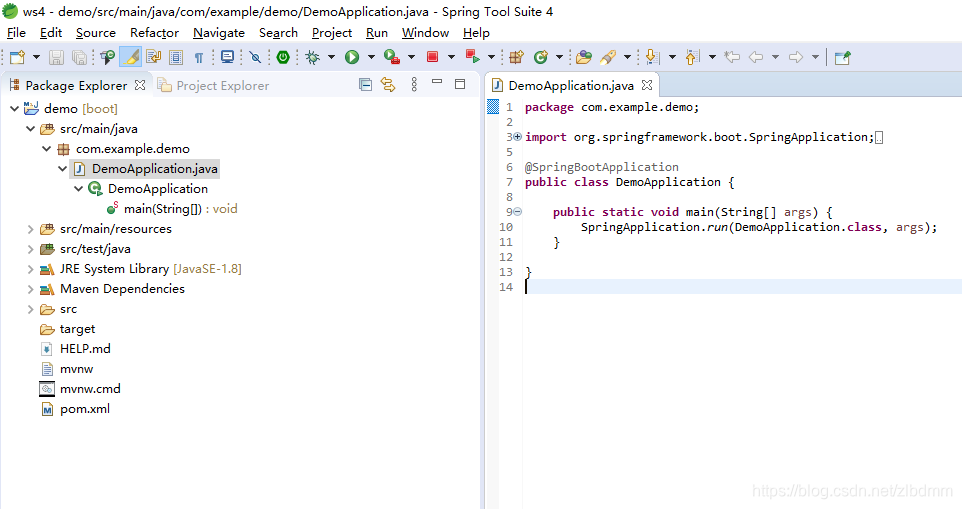Toggle Skip All Breakpoints icon
The height and width of the screenshot is (509, 962).
(255, 57)
